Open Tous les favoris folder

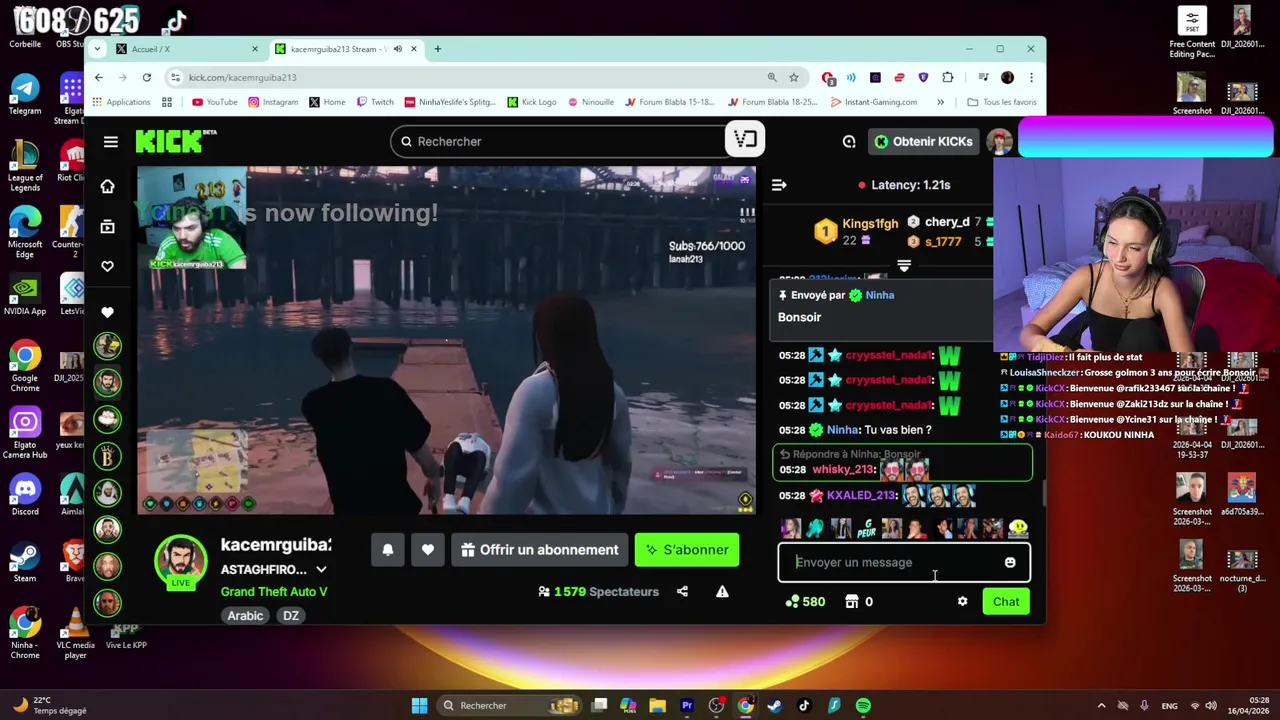(x=1002, y=102)
